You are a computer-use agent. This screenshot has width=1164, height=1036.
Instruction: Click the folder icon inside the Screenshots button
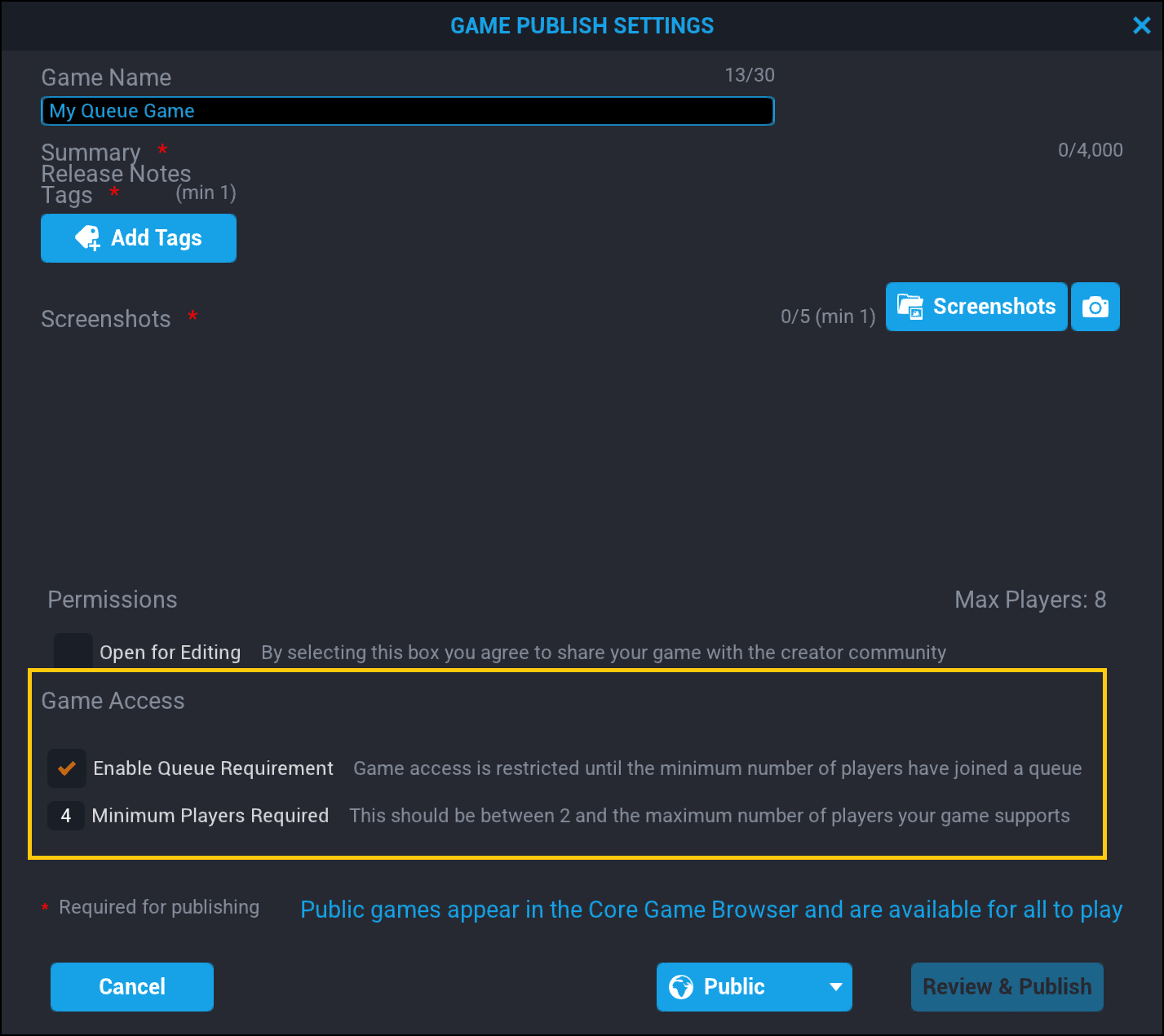[911, 306]
